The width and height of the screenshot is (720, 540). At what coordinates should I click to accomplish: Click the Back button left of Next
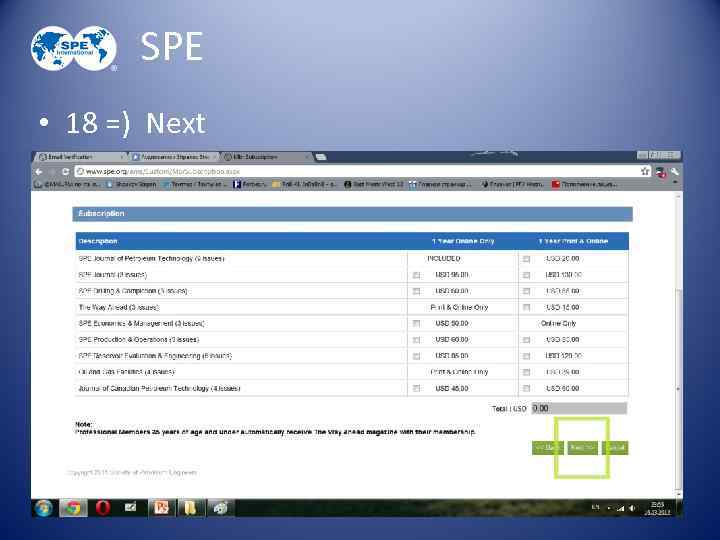coord(547,448)
